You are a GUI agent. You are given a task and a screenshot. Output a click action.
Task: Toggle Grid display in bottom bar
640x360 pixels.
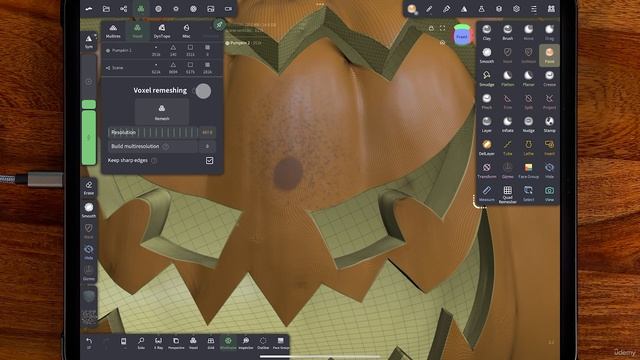[x=211, y=343]
